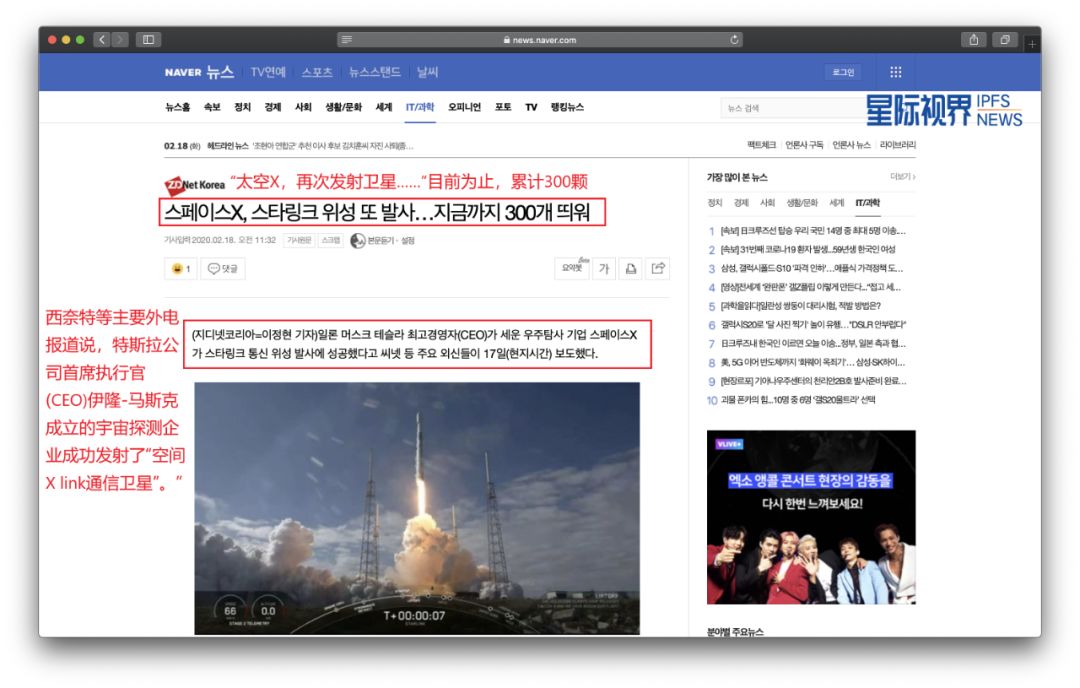This screenshot has width=1080, height=688.
Task: Open 뉴스스탠드 in top bar
Action: point(374,72)
